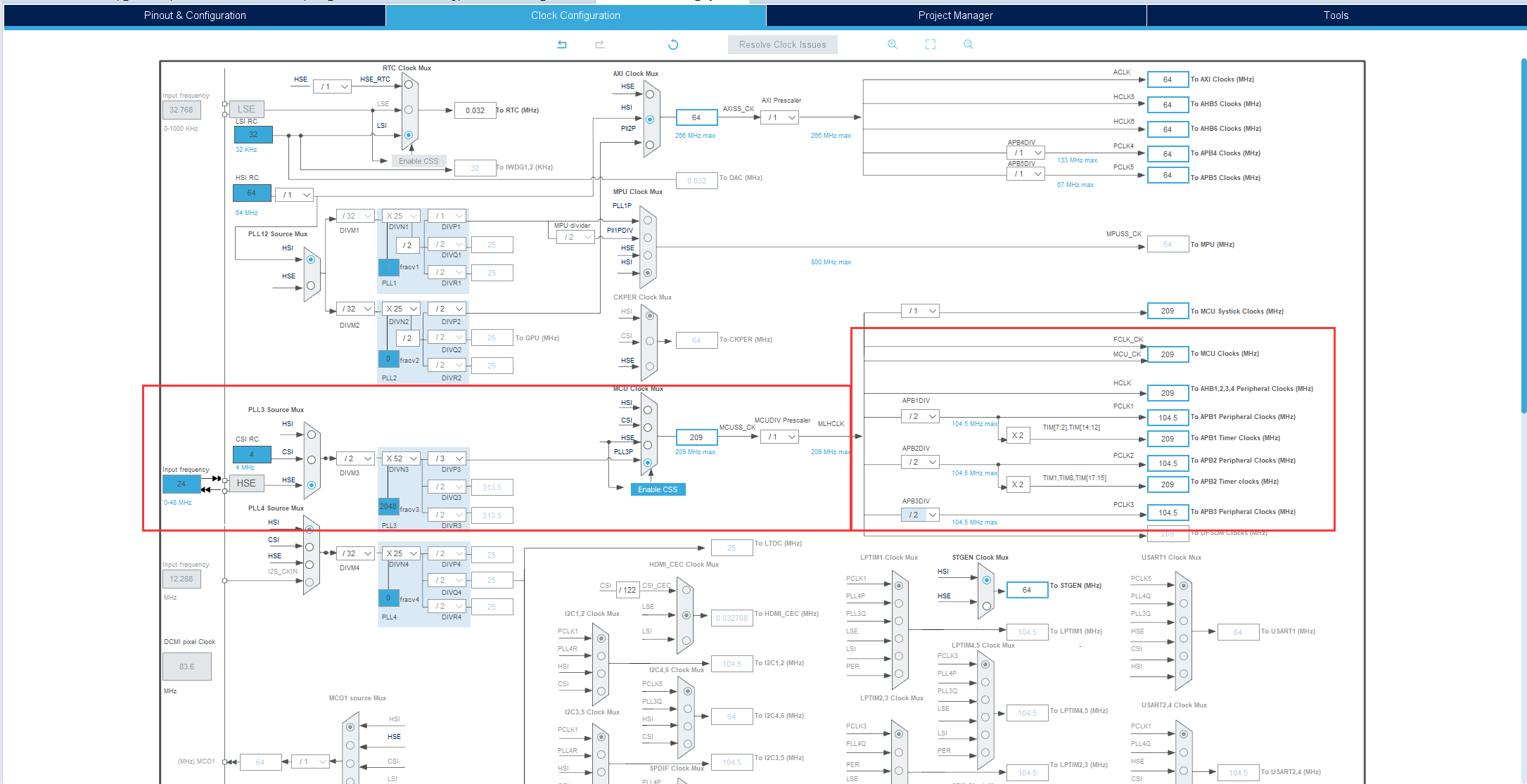Click the undo arrow icon
The image size is (1527, 784).
tap(562, 44)
